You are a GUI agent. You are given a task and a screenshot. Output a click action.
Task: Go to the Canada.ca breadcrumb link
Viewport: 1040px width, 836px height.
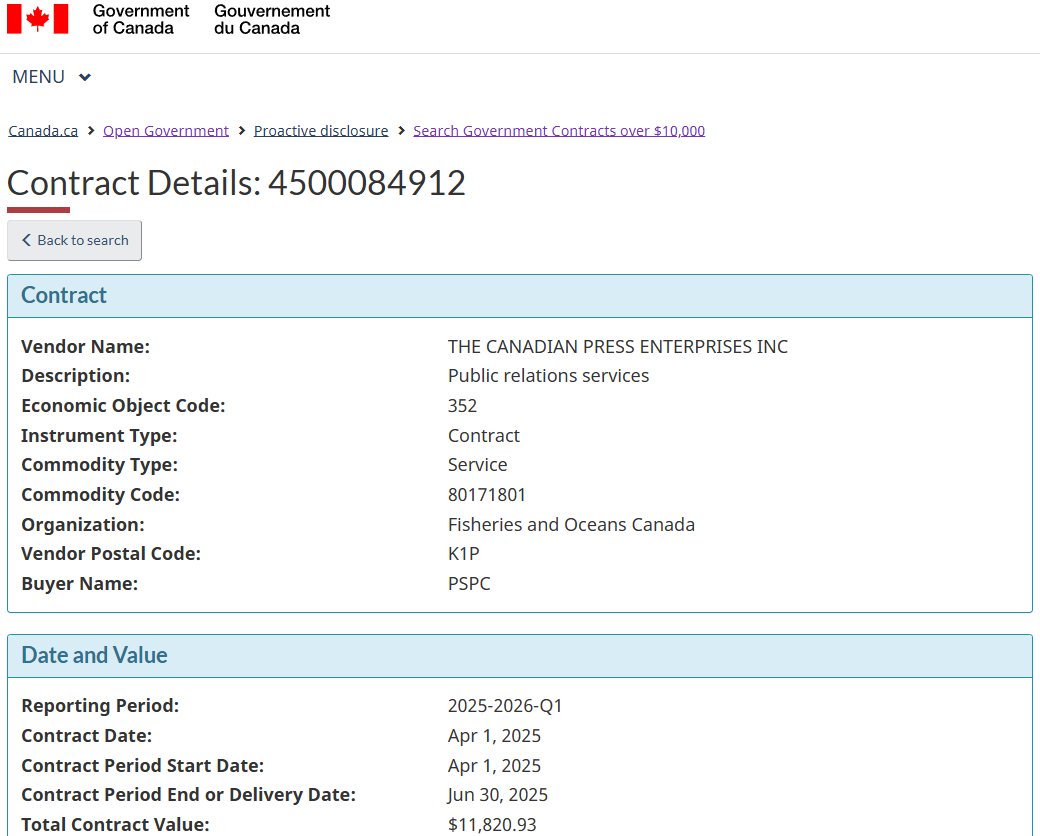point(43,131)
